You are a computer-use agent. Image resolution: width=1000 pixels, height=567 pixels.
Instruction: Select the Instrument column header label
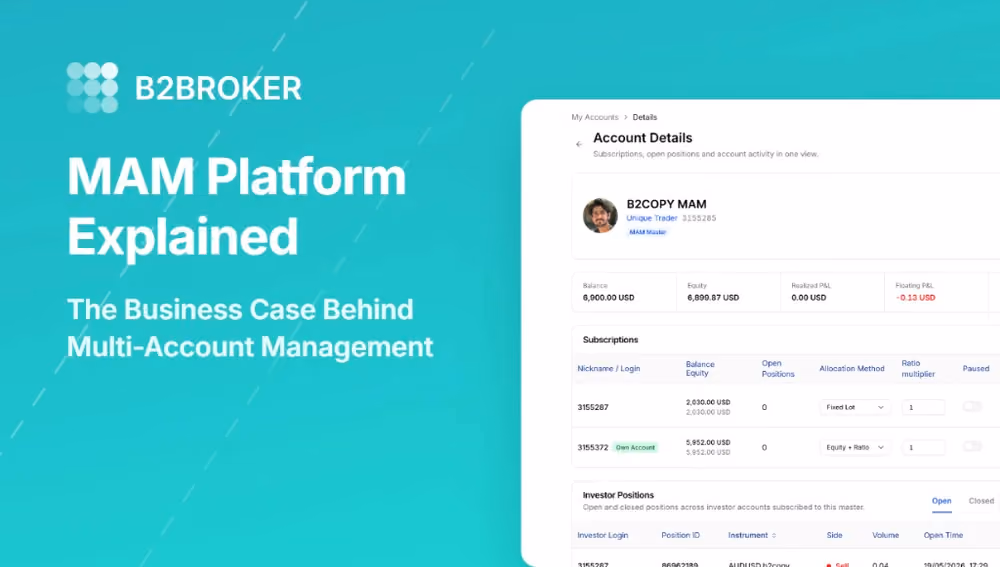(748, 536)
